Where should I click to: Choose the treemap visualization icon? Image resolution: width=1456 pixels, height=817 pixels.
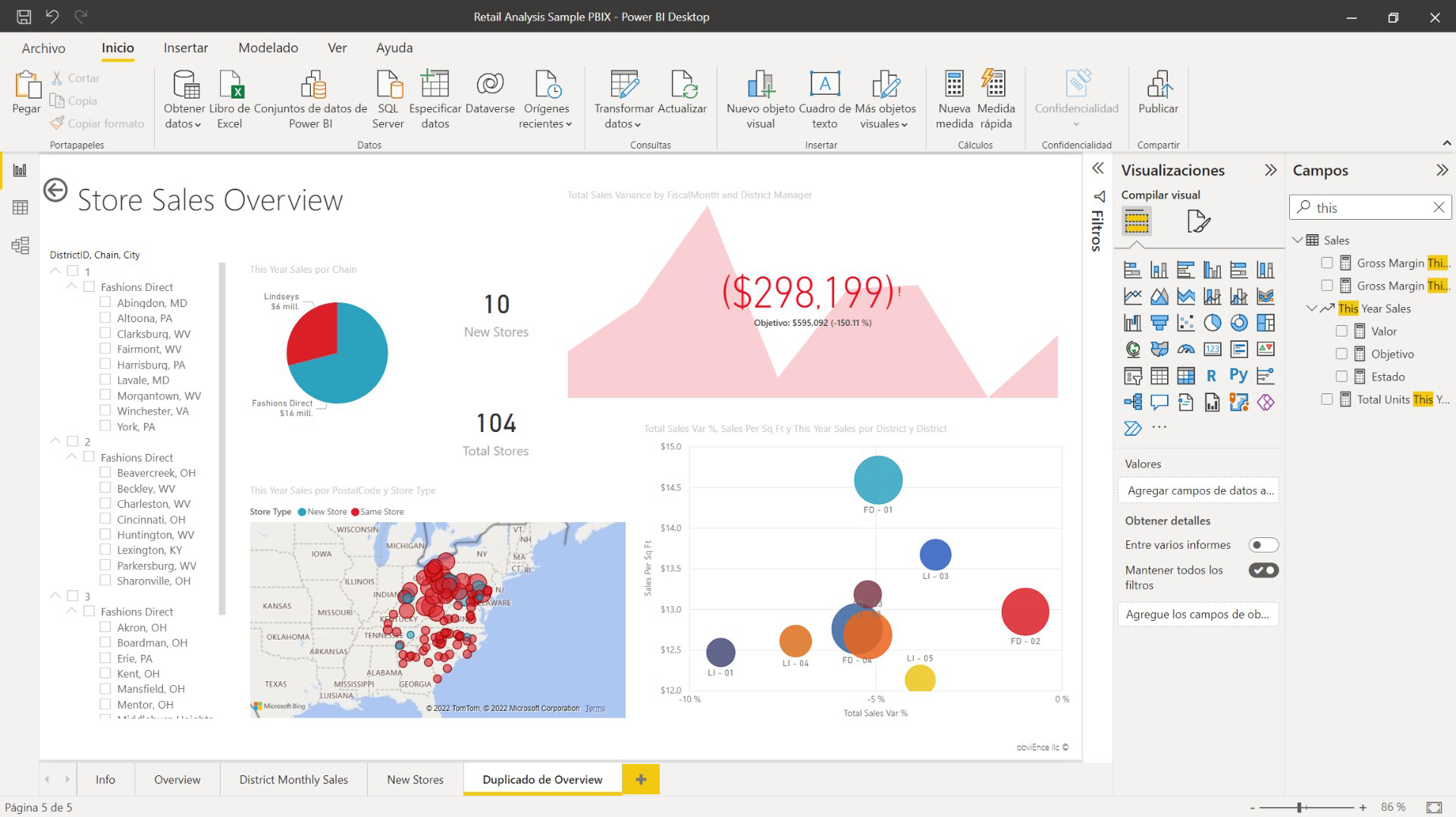[1265, 323]
